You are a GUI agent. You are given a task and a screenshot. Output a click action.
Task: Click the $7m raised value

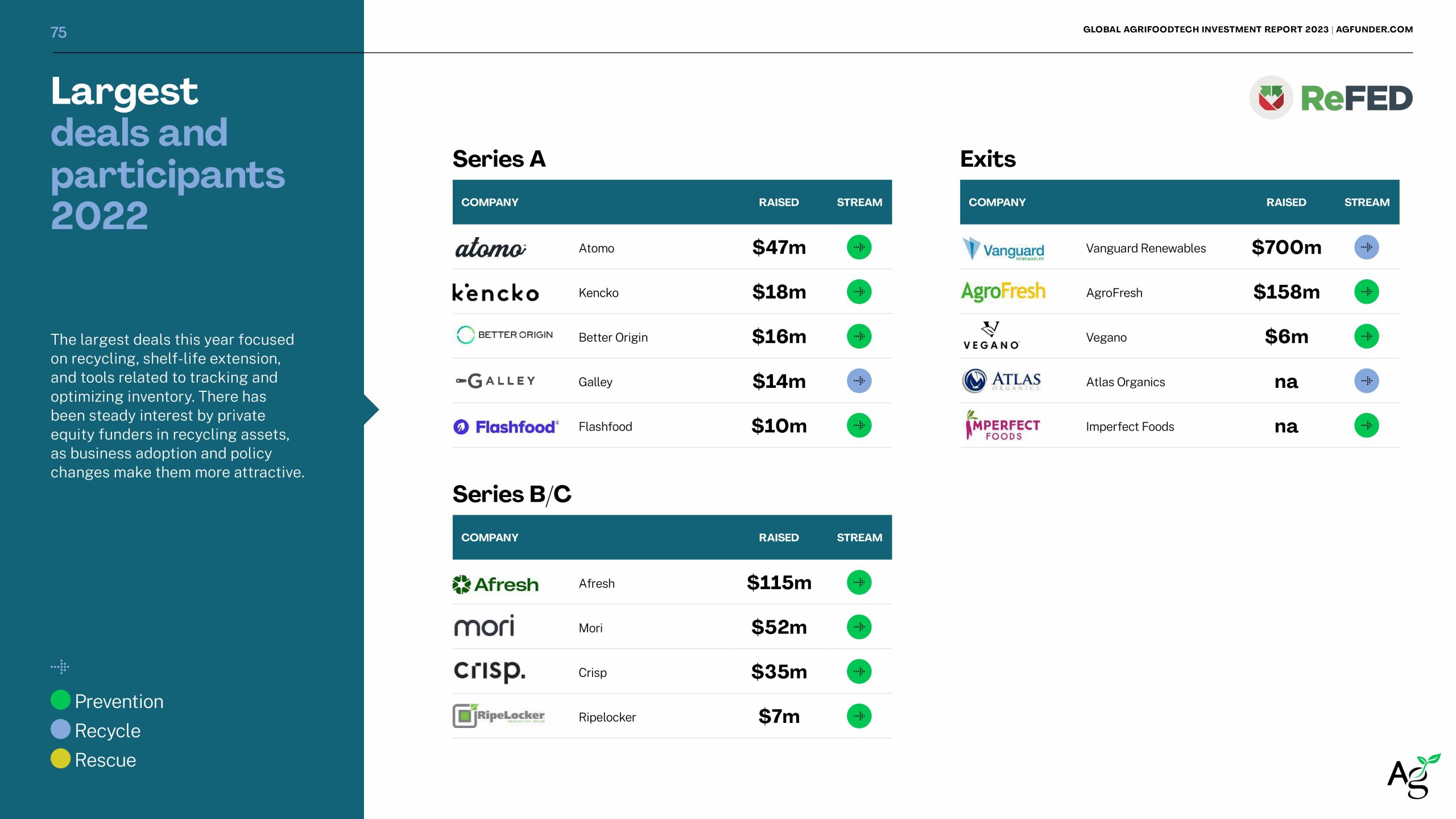pyautogui.click(x=779, y=716)
